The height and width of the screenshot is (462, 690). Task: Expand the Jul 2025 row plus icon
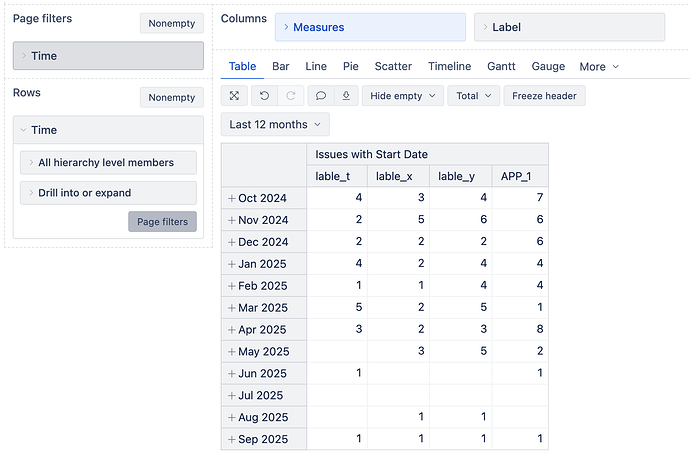tap(231, 396)
